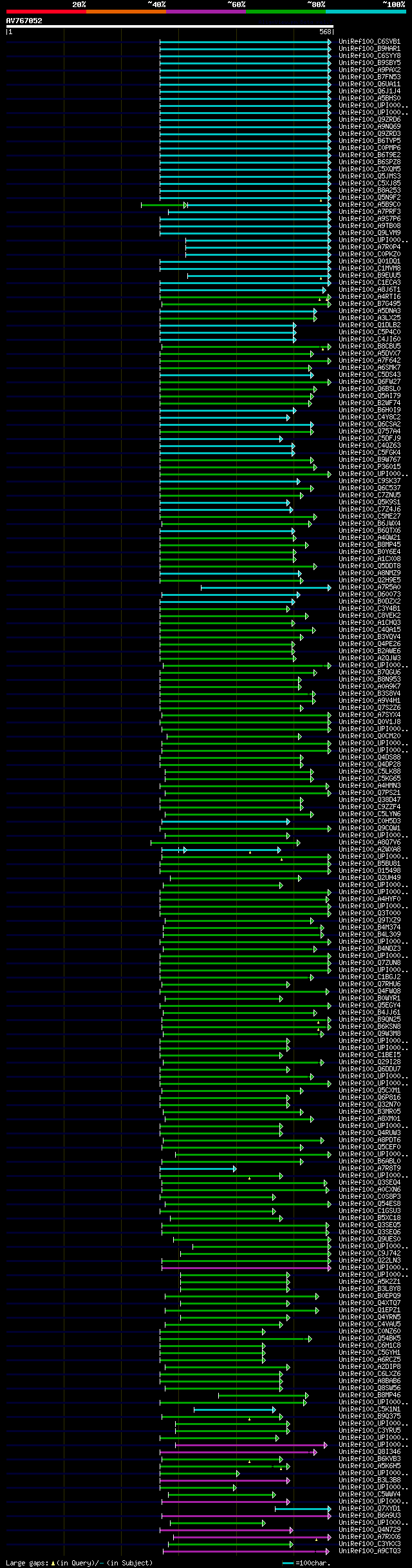Open hit UniRef100_B7FN53

(x=370, y=77)
